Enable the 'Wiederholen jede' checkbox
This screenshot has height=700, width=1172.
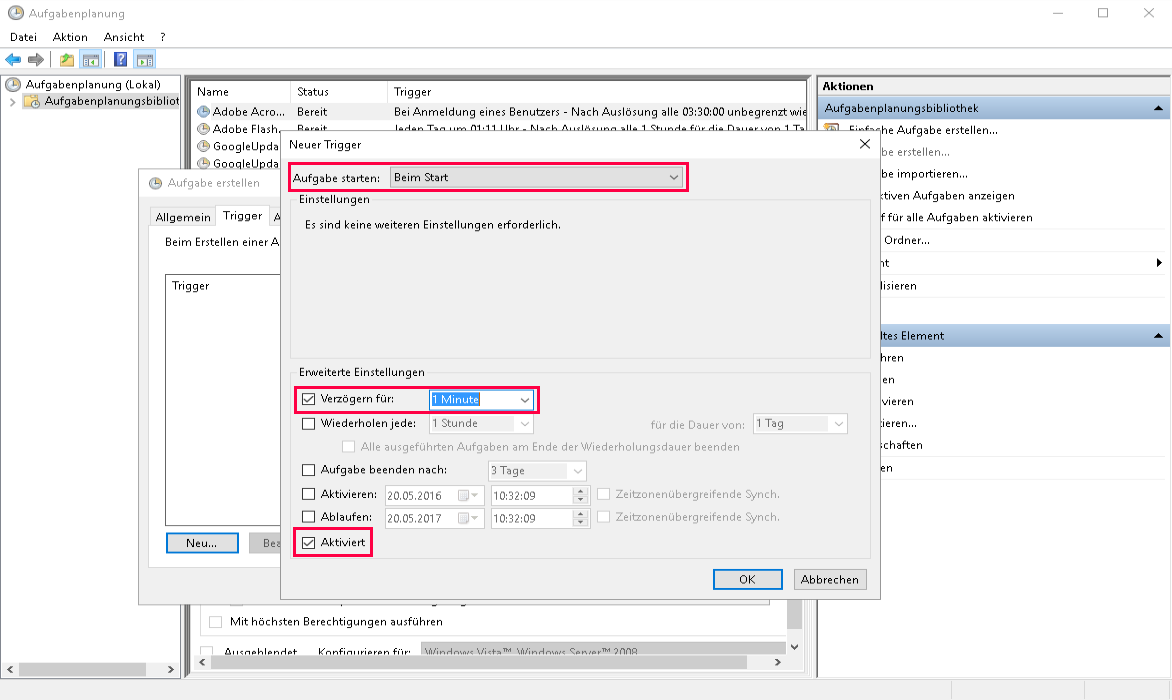point(308,424)
